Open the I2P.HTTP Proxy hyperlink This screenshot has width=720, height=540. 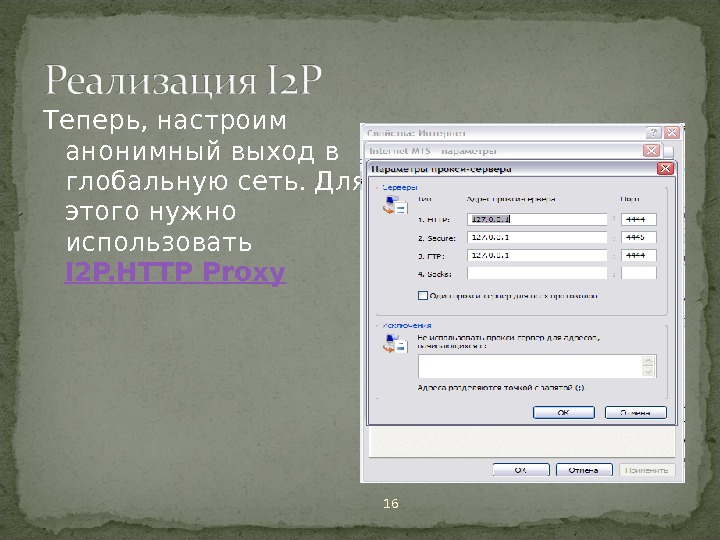pos(175,271)
